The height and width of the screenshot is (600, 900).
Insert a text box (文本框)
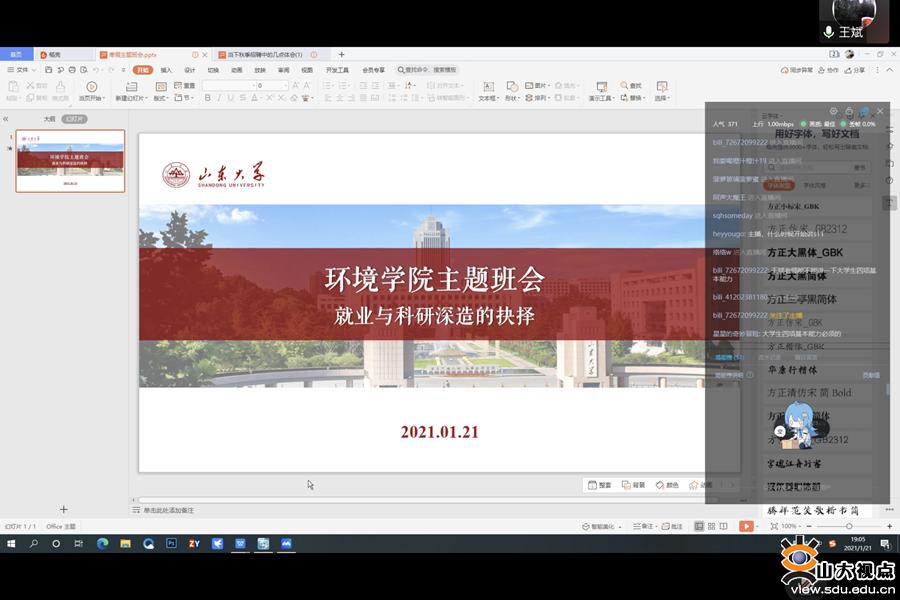click(487, 90)
